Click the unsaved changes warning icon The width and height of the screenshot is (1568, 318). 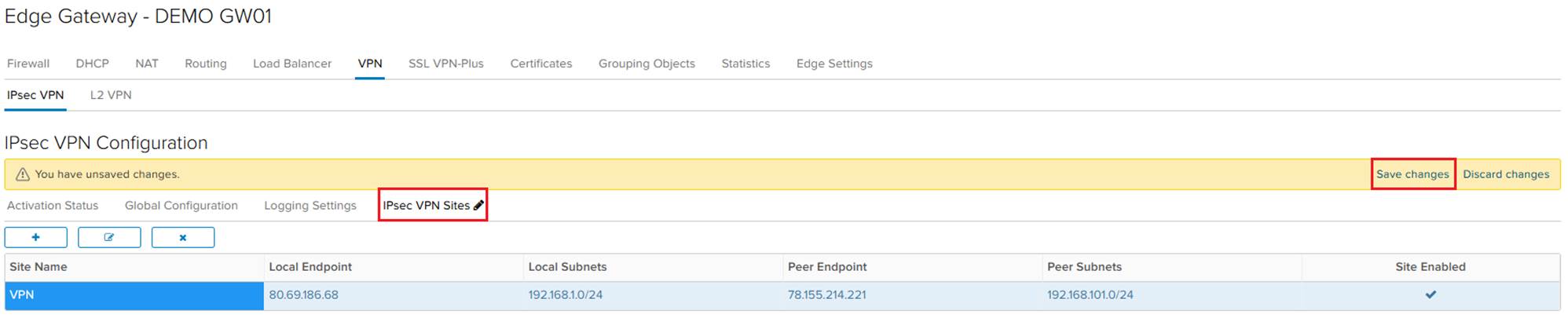[23, 174]
